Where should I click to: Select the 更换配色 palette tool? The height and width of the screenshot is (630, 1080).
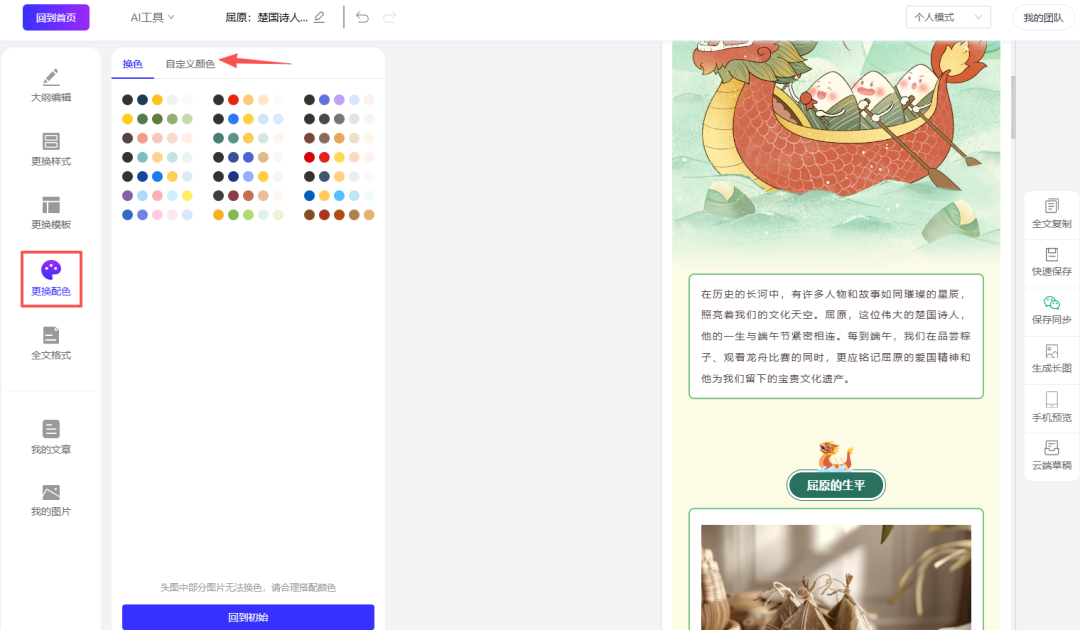51,279
